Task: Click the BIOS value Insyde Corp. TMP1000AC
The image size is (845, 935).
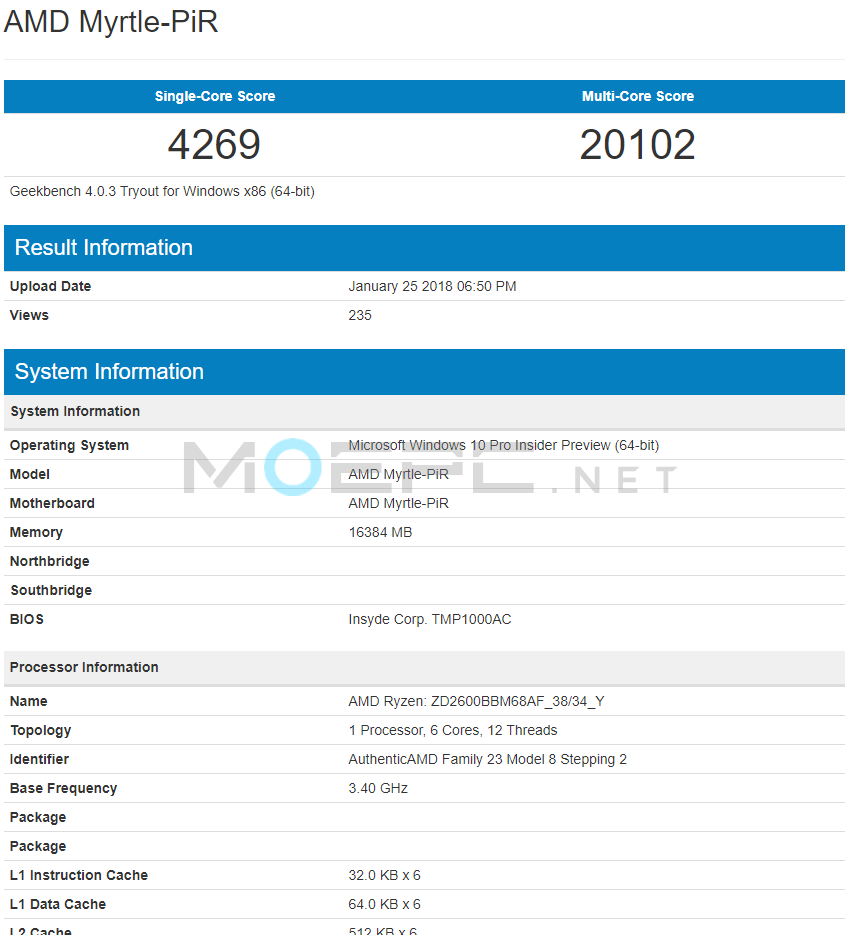Action: (x=429, y=619)
